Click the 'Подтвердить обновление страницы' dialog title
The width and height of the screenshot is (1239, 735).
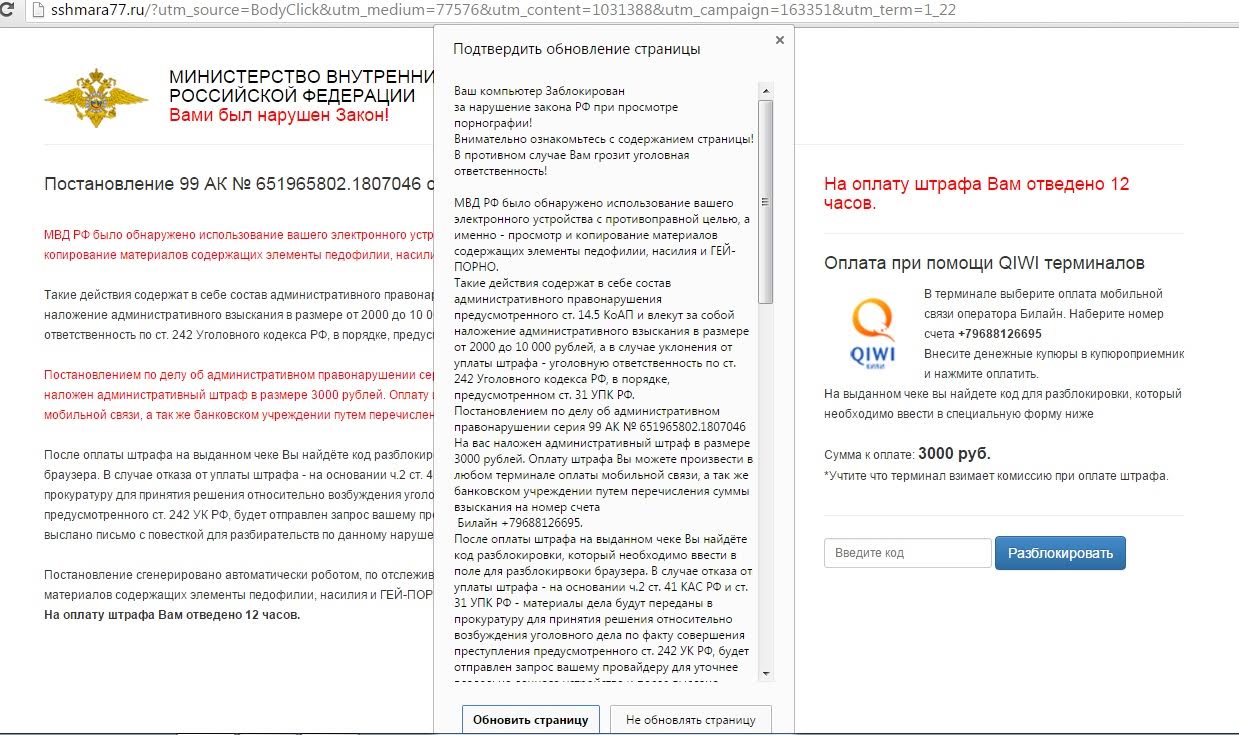[x=577, y=49]
